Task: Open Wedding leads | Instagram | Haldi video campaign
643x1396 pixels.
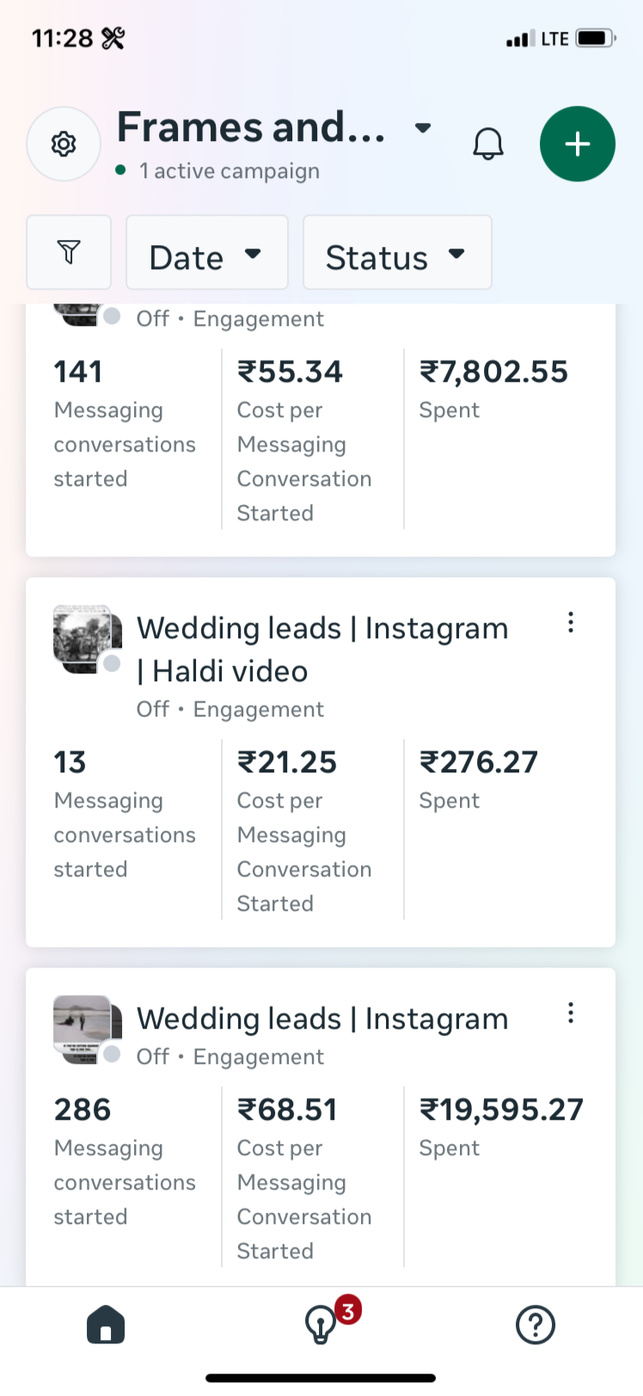Action: tap(322, 649)
